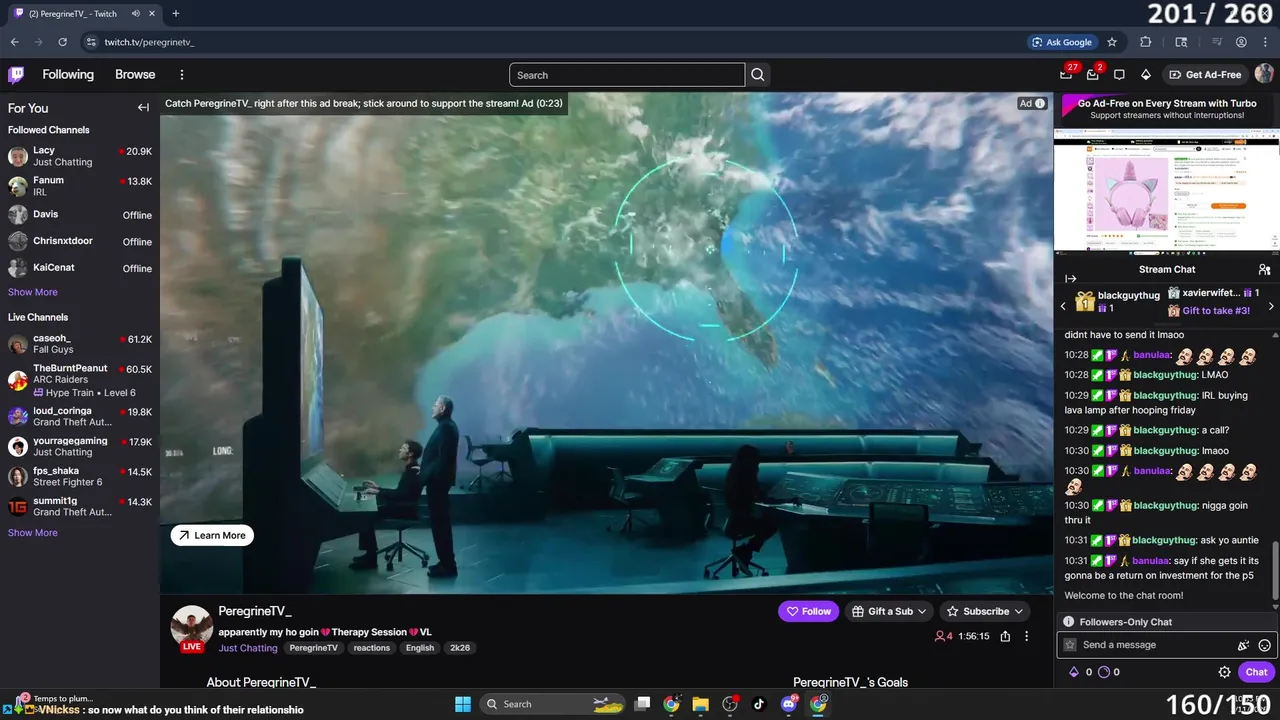Collapse the For You sidebar

click(x=143, y=108)
